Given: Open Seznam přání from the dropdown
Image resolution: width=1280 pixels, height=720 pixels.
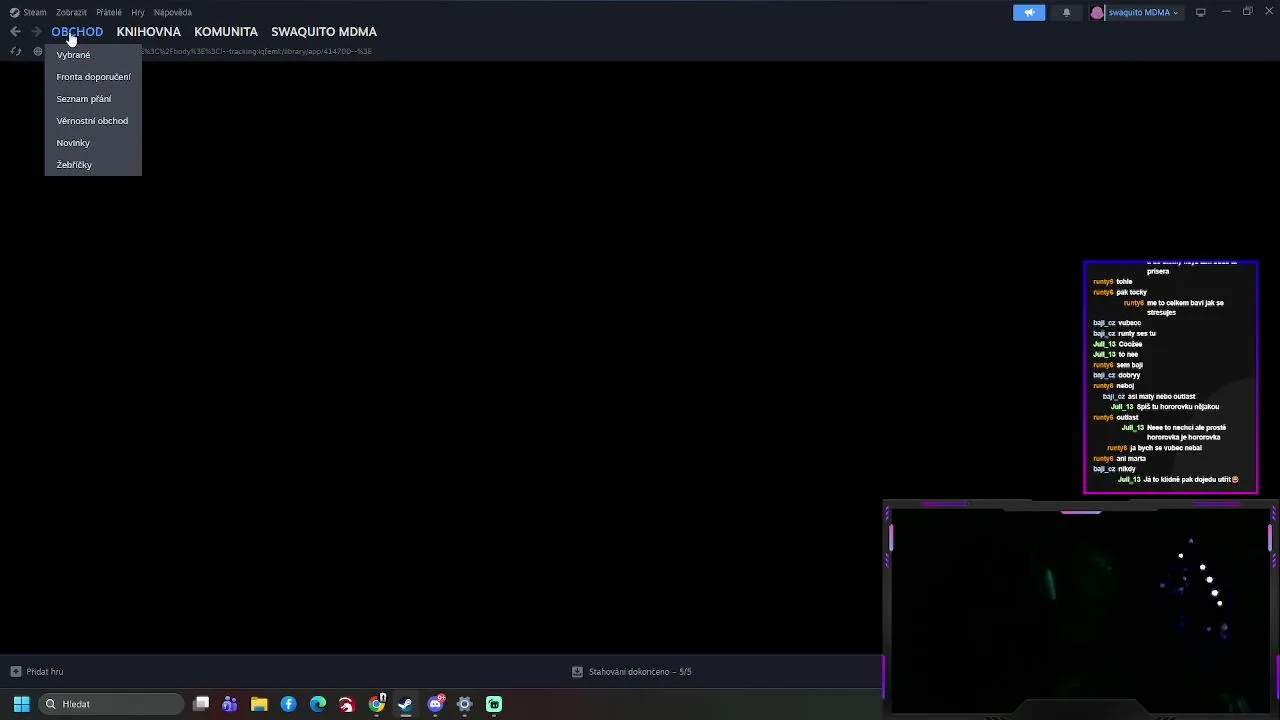Looking at the screenshot, I should coord(93,99).
